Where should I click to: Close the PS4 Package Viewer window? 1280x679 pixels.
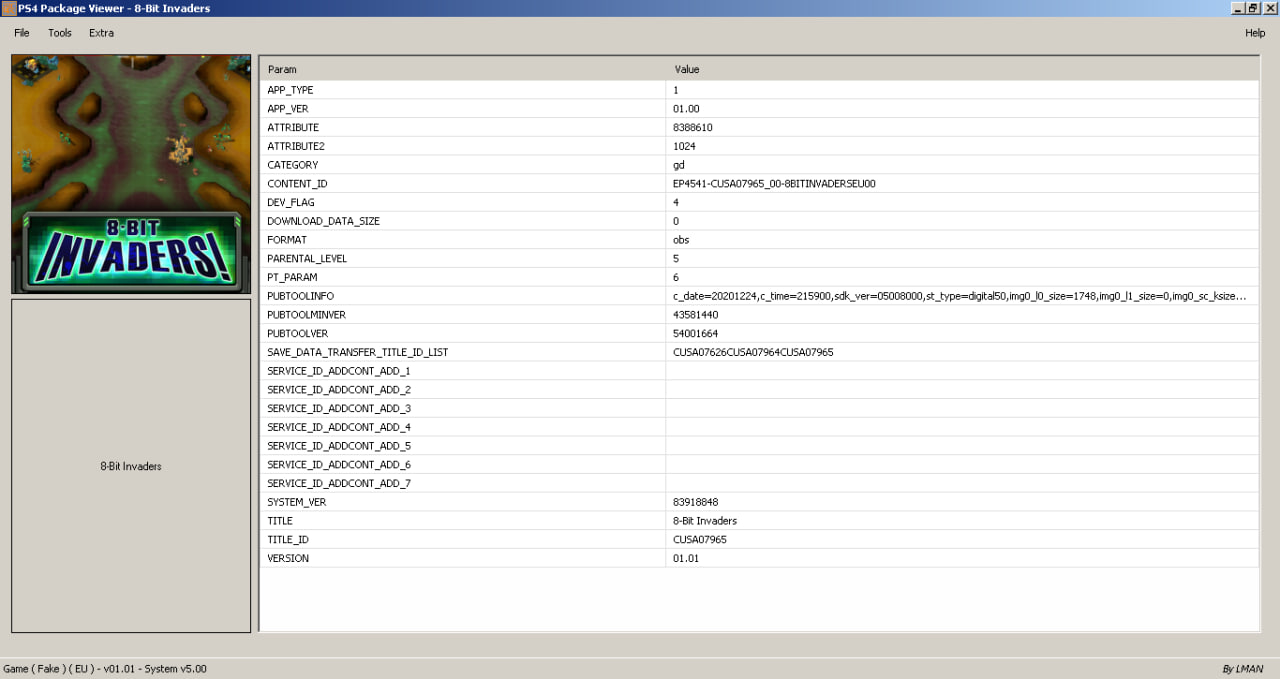click(x=1271, y=8)
